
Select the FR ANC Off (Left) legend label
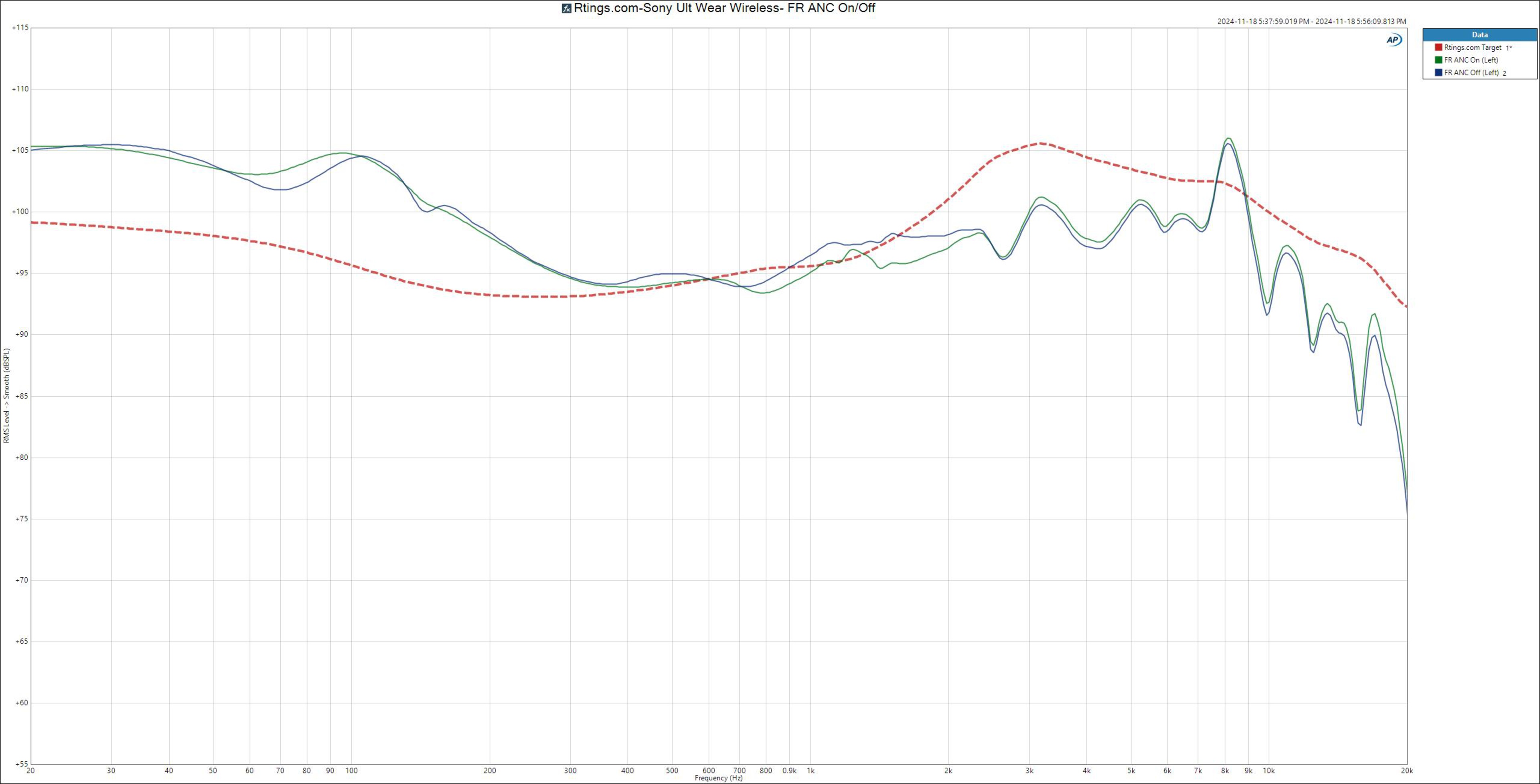(x=1471, y=73)
